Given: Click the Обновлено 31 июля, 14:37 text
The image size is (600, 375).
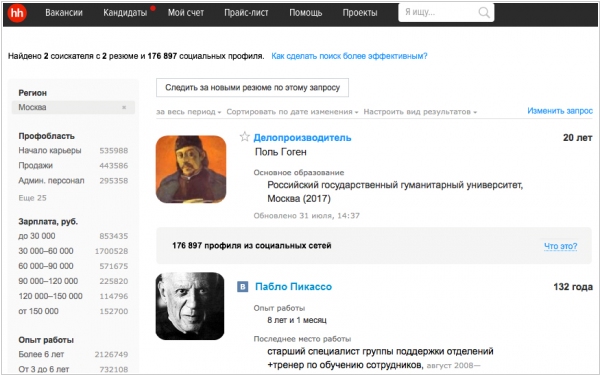Looking at the screenshot, I should coord(307,215).
